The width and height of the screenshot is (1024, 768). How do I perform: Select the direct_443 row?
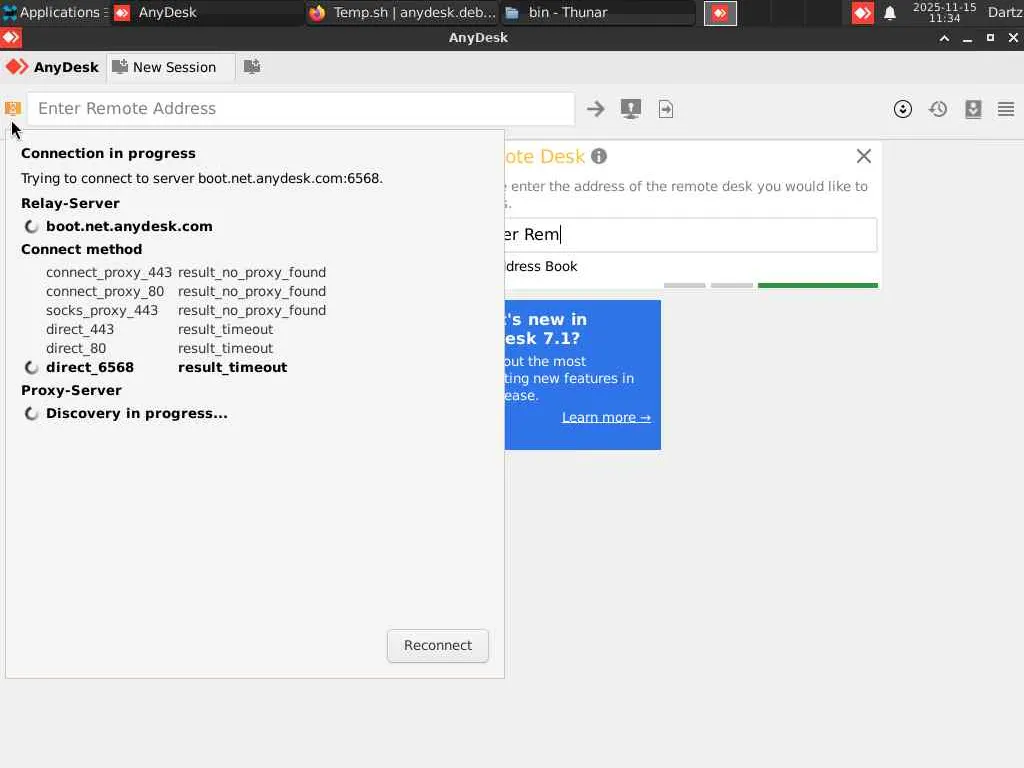[x=160, y=329]
